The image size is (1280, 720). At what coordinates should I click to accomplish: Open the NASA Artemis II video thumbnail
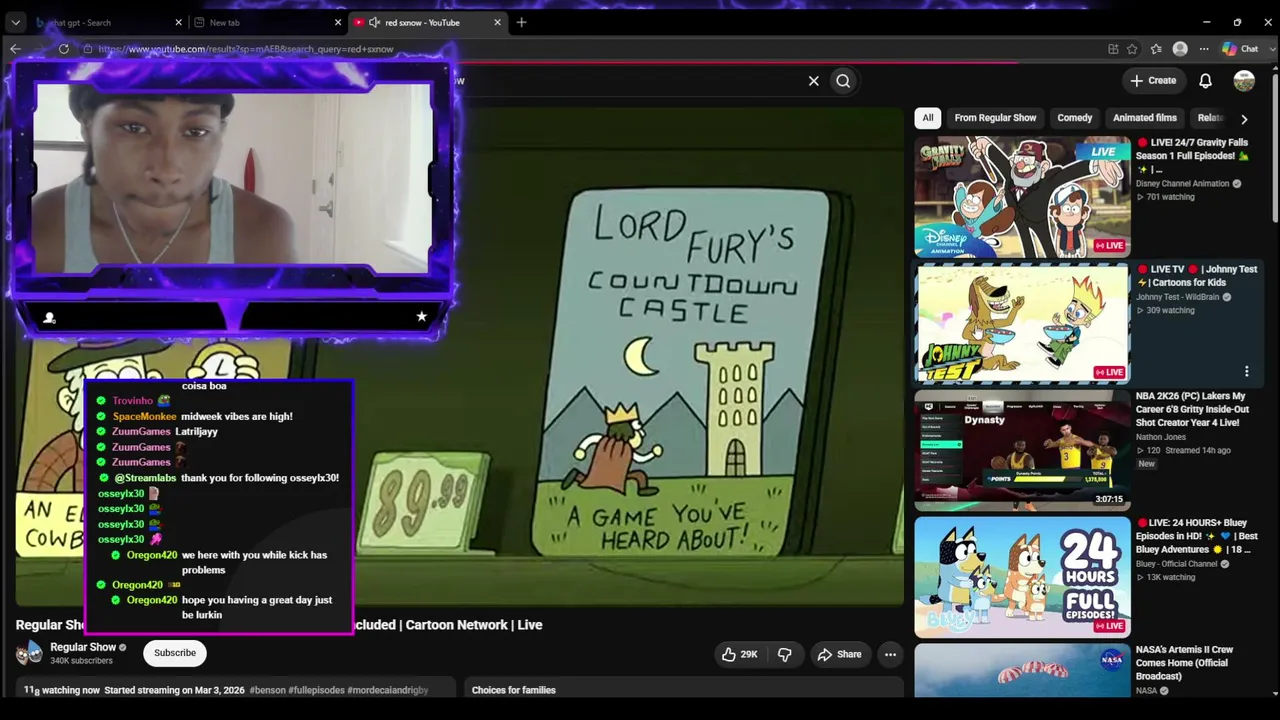[1022, 670]
